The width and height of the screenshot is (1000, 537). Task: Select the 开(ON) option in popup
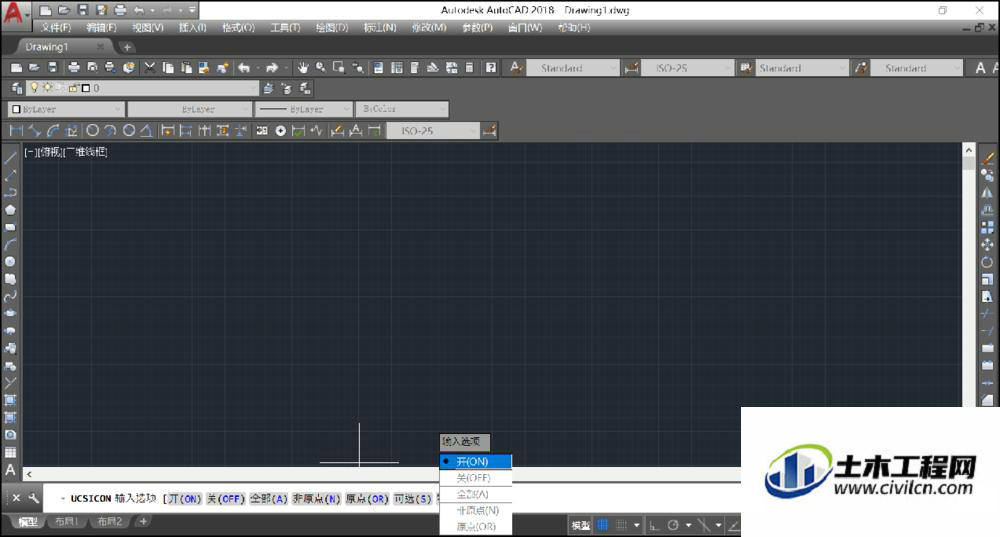click(x=476, y=461)
